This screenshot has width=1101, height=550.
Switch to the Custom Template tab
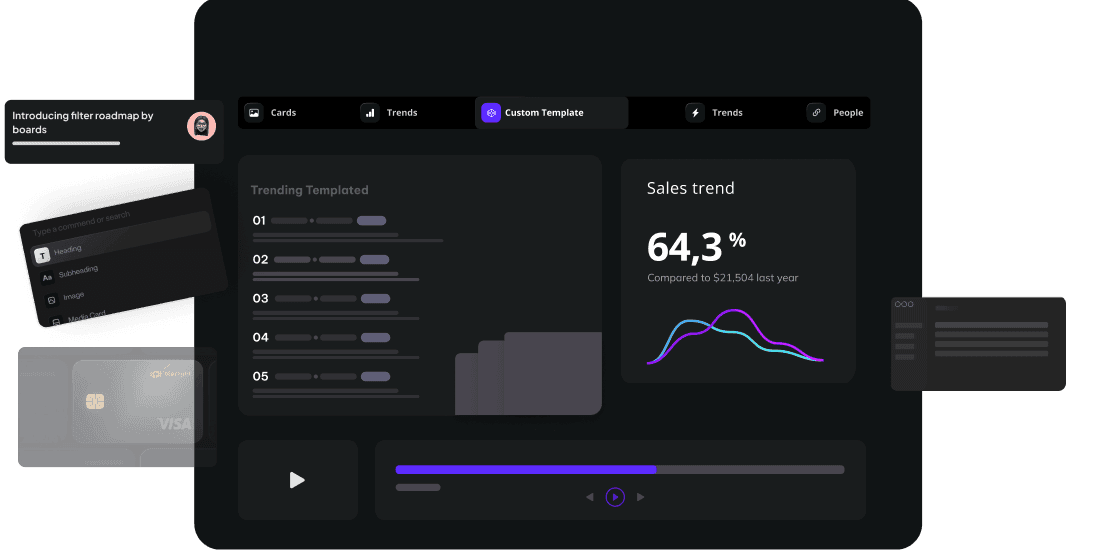coord(544,113)
